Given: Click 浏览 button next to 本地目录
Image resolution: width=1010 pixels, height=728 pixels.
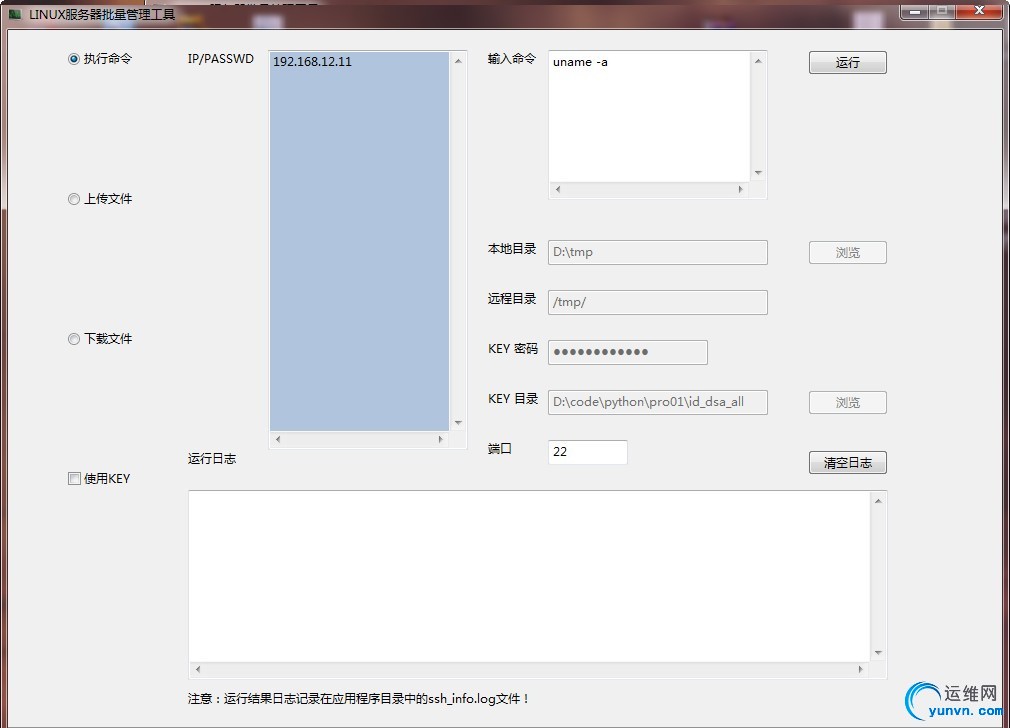Looking at the screenshot, I should [x=848, y=253].
